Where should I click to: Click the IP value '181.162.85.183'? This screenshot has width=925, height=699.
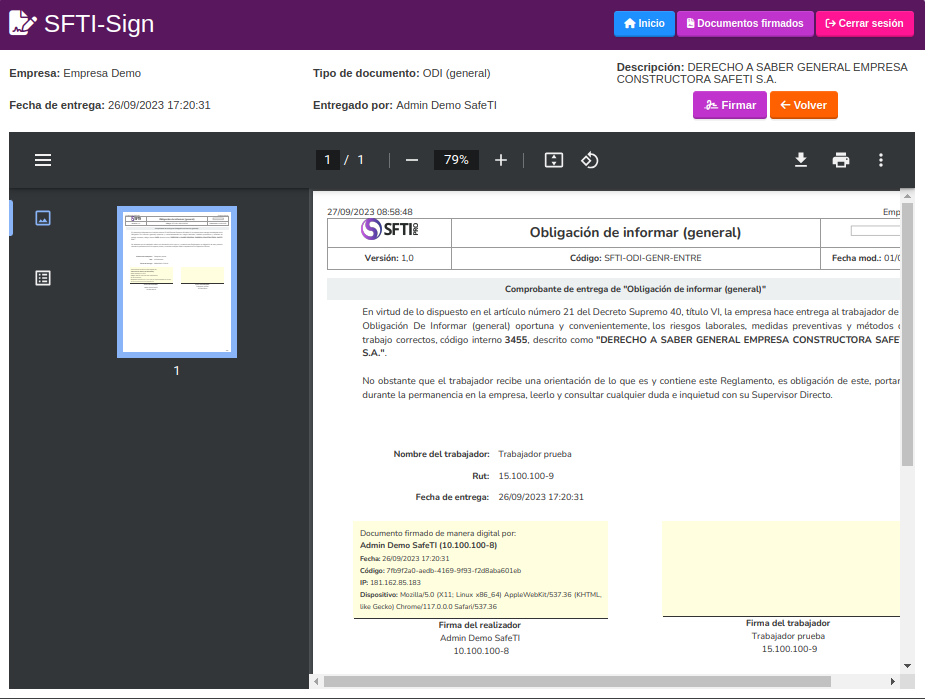tap(395, 583)
